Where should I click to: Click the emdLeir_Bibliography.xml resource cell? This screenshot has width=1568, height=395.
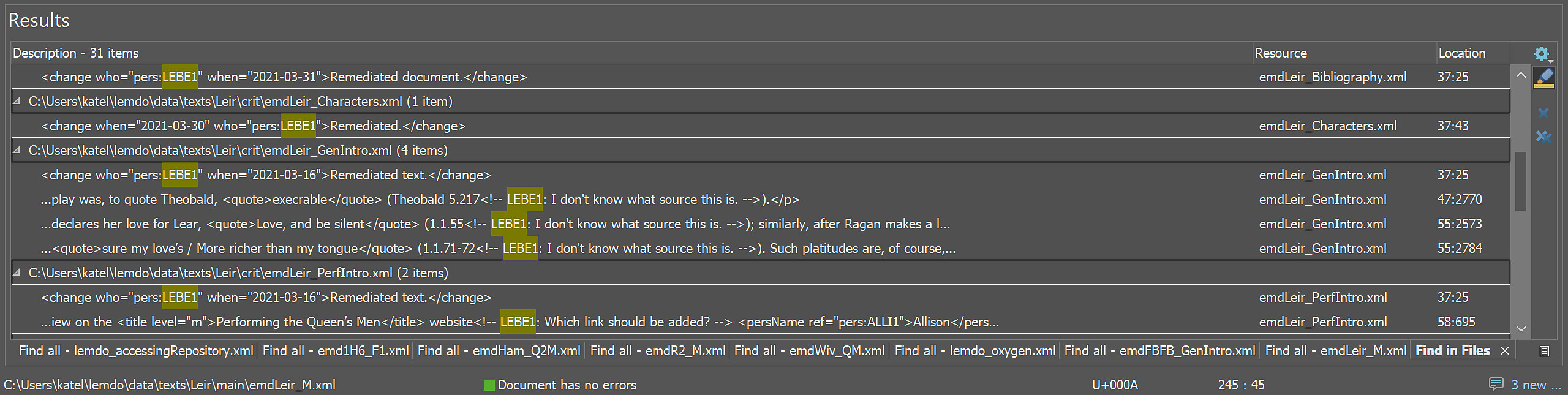pyautogui.click(x=1333, y=77)
